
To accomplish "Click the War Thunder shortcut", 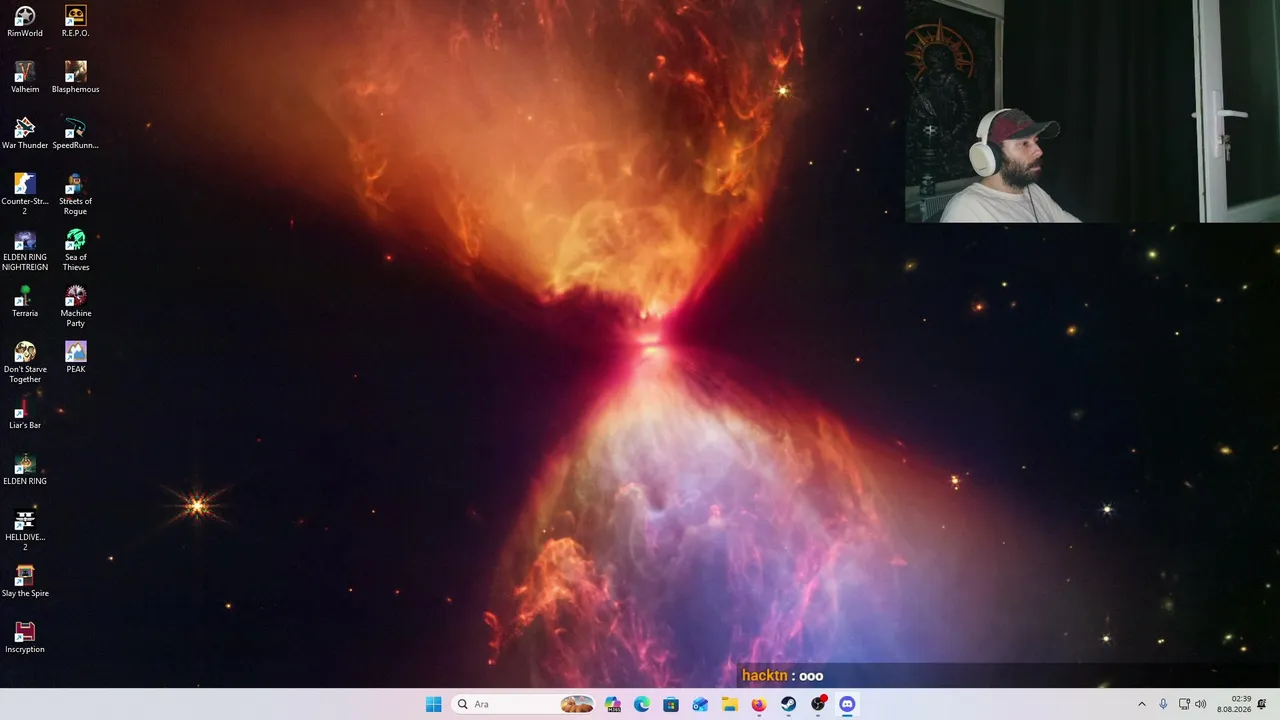I will pyautogui.click(x=25, y=134).
